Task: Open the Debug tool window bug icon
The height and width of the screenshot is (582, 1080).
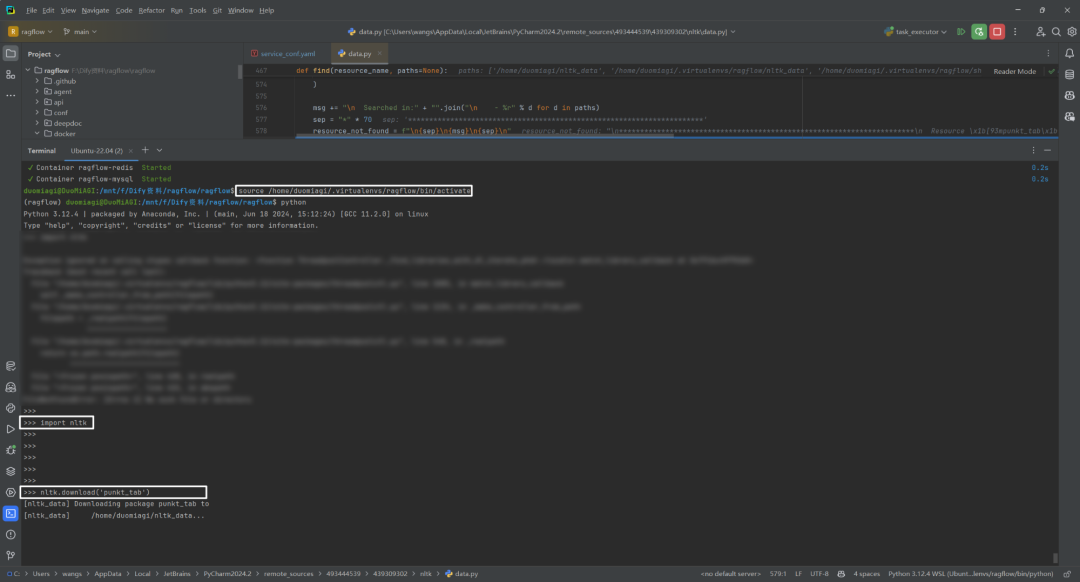Action: pos(10,450)
